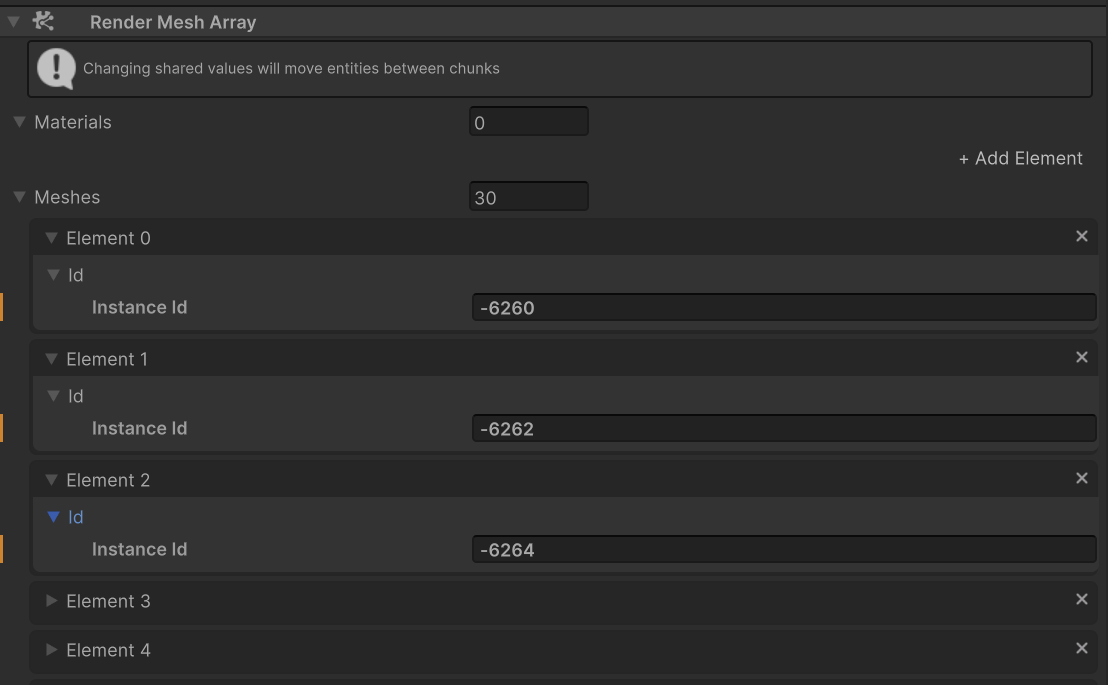Collapse the Id group under Element 1

coord(54,396)
